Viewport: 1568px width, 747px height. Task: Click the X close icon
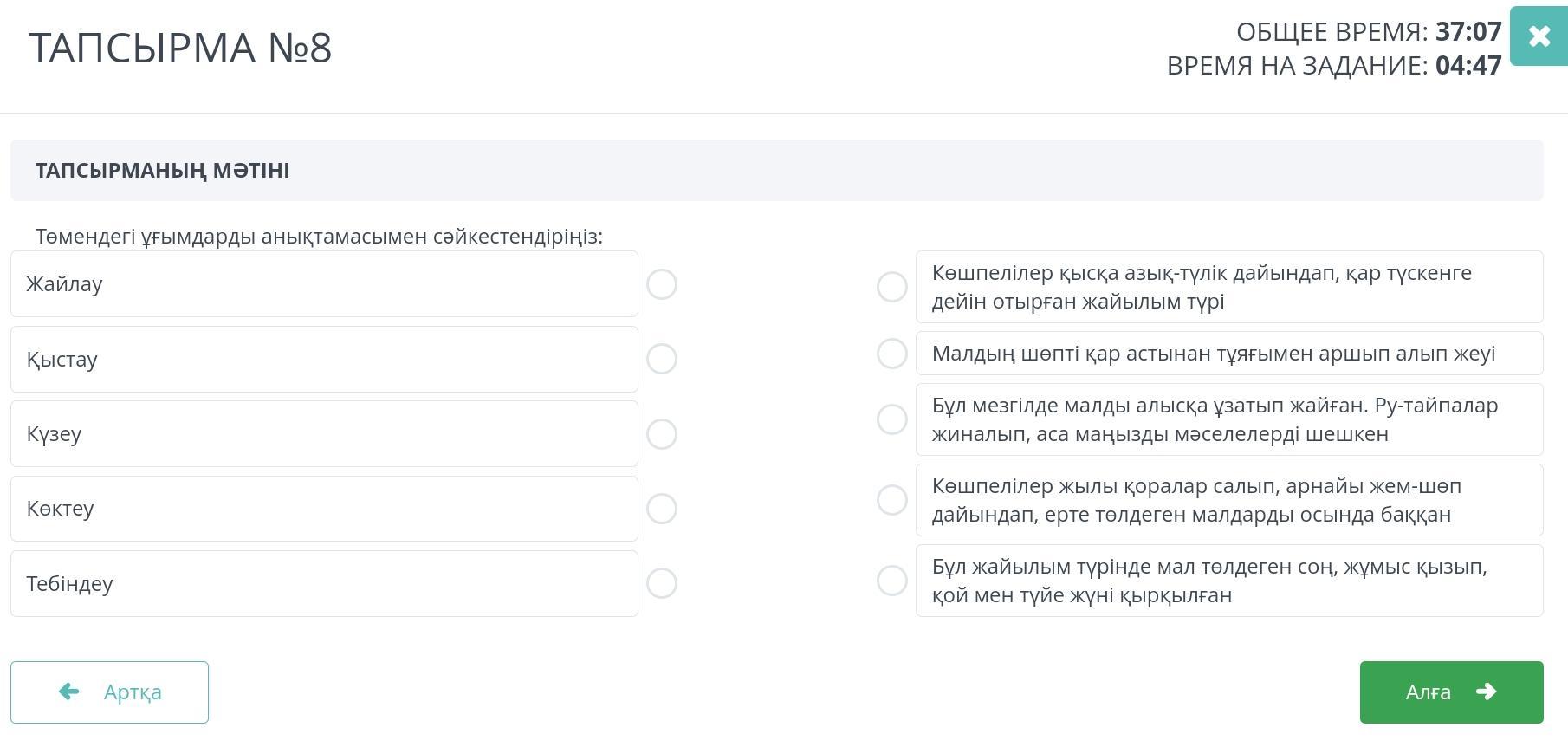click(1539, 36)
